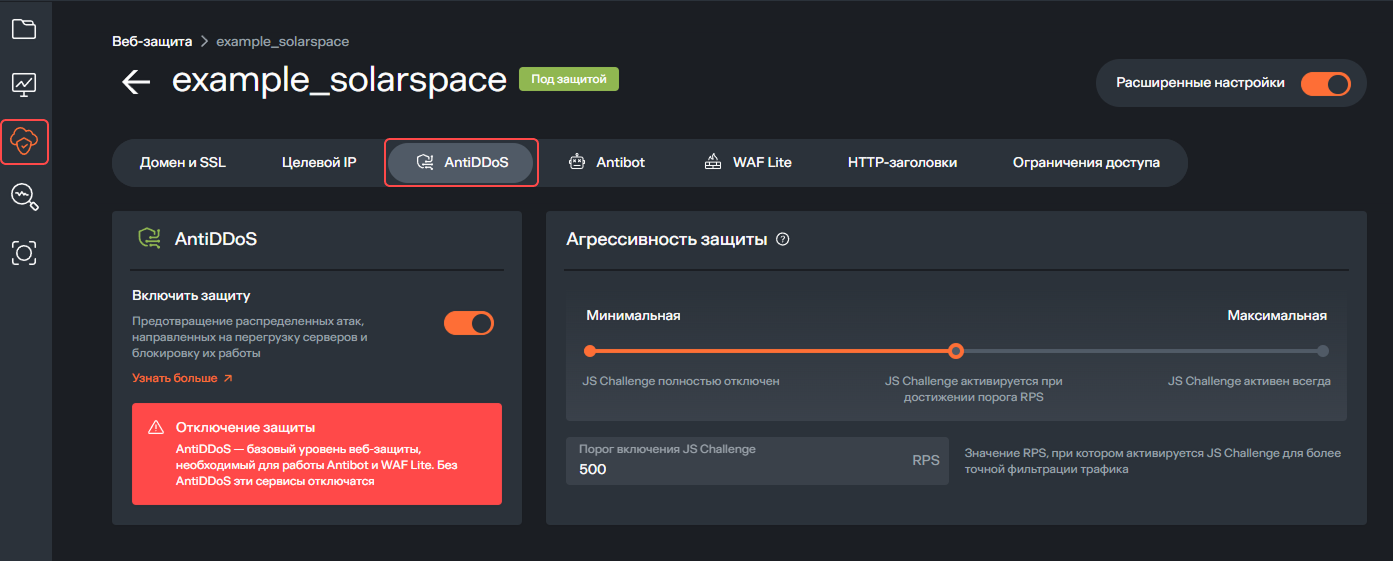Click the back arrow beside example_solarspace

coord(136,82)
